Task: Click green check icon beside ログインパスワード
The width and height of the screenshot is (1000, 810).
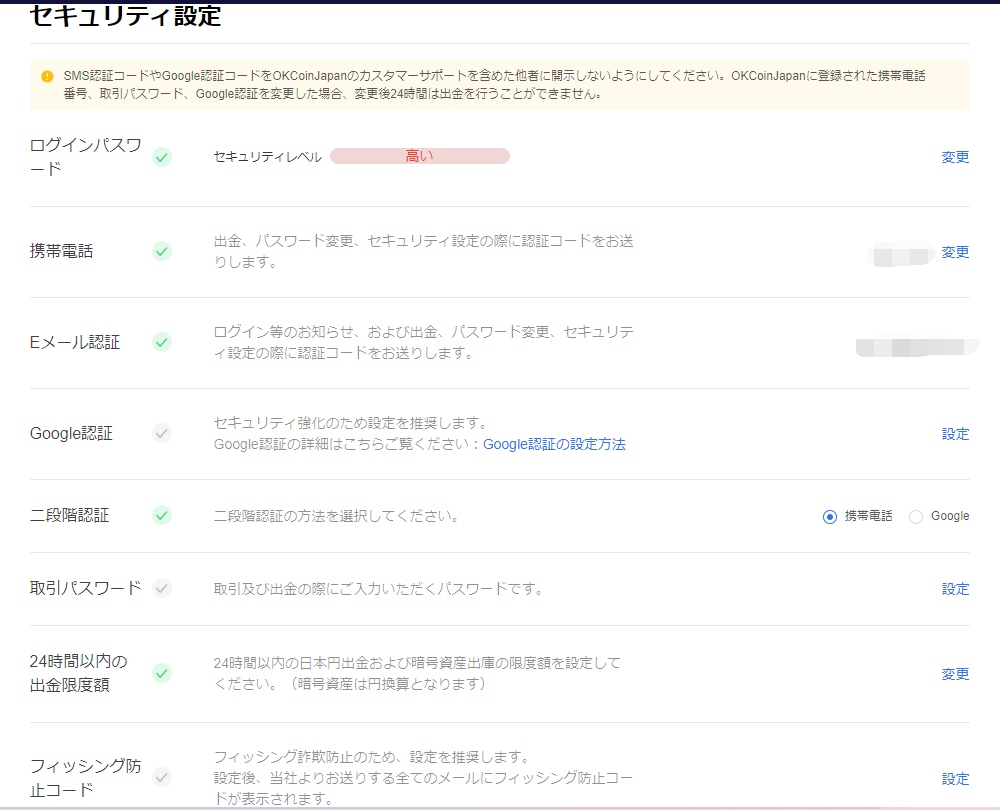Action: [x=162, y=157]
